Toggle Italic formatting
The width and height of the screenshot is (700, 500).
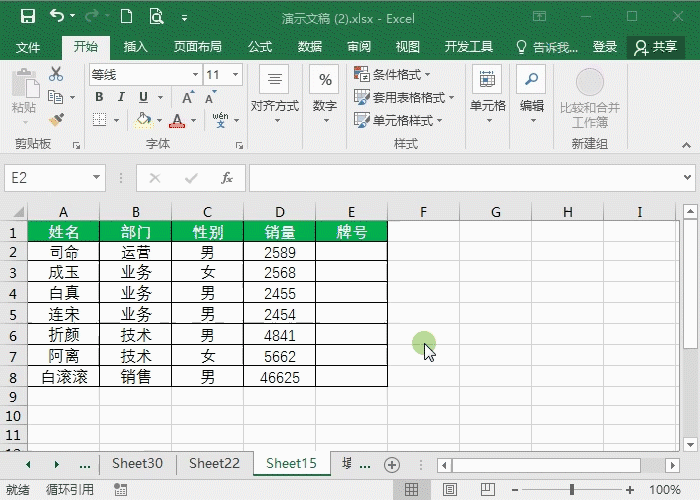click(x=121, y=97)
